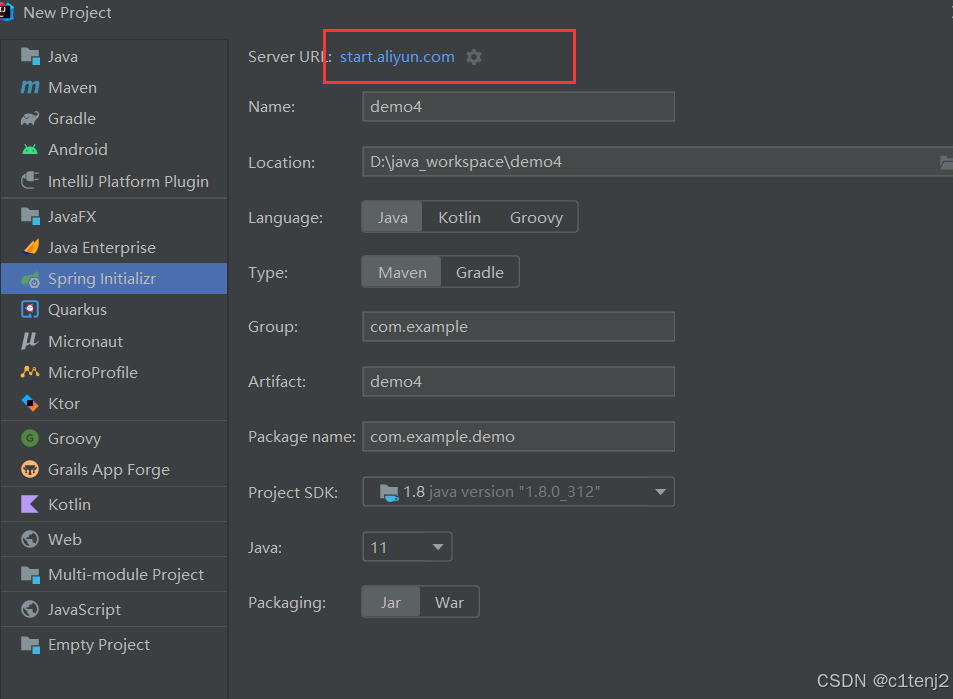The image size is (953, 699).
Task: Click the MicroProfile icon
Action: (x=30, y=371)
